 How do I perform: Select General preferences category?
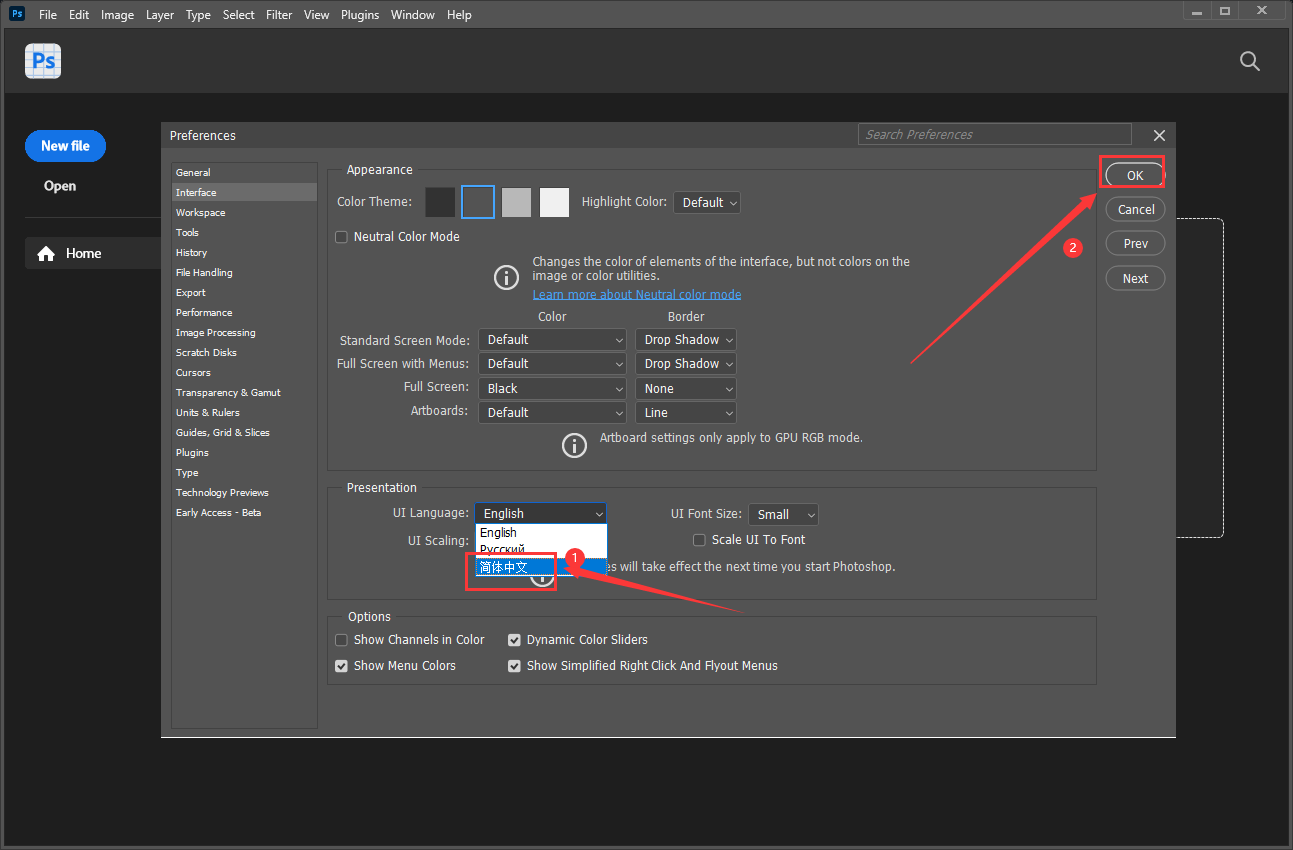pos(244,173)
